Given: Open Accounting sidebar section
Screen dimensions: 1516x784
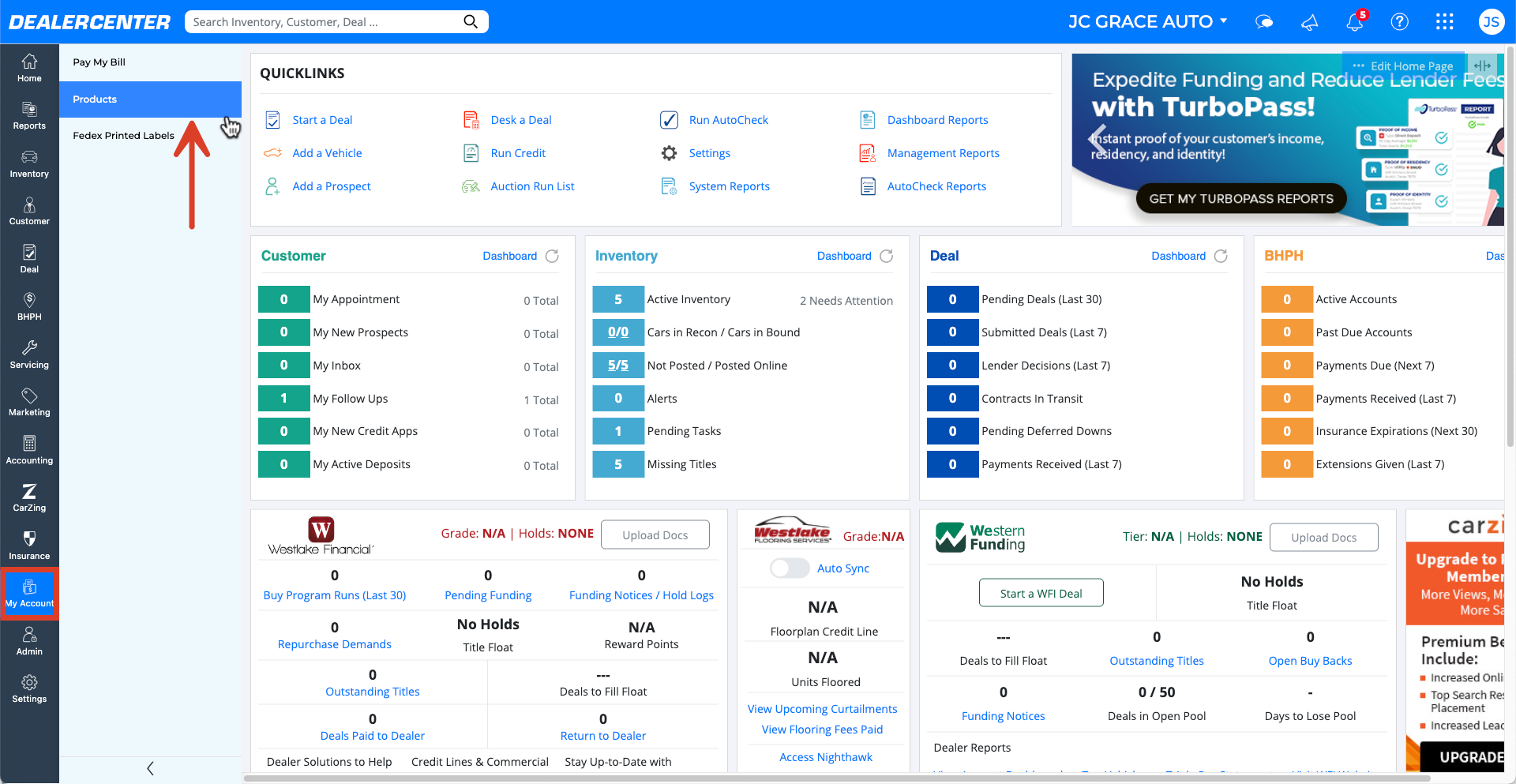Looking at the screenshot, I should 29,450.
